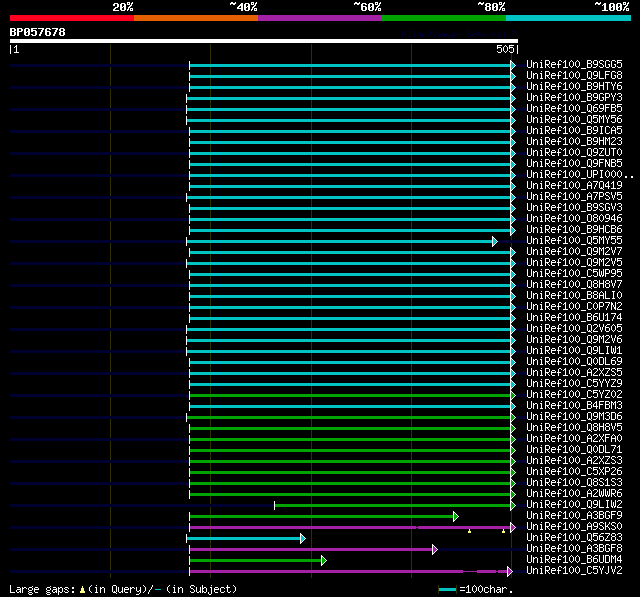Open the UniRef100_B9SGG5 hit label
640x597 pixels.
574,64
